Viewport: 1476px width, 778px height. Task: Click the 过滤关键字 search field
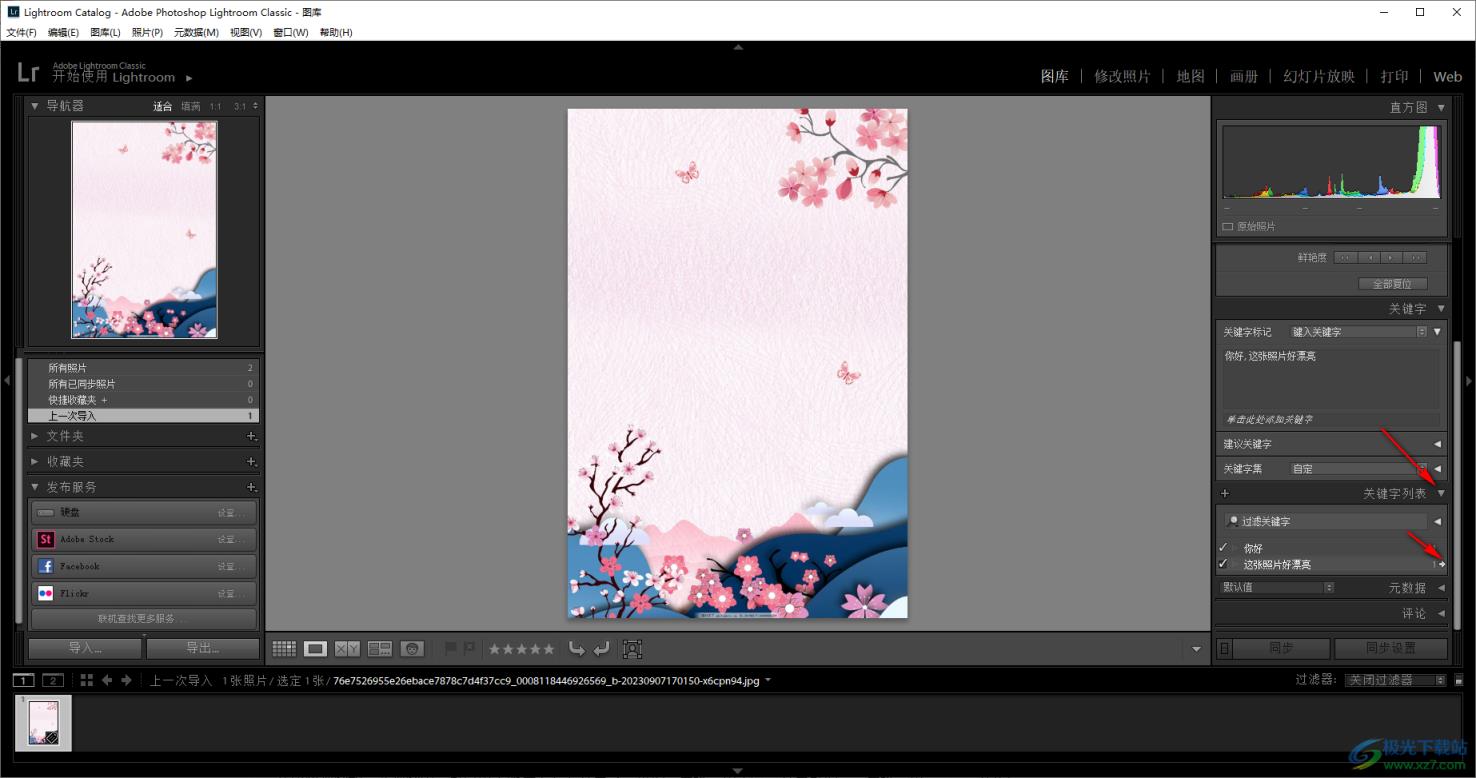(1328, 521)
